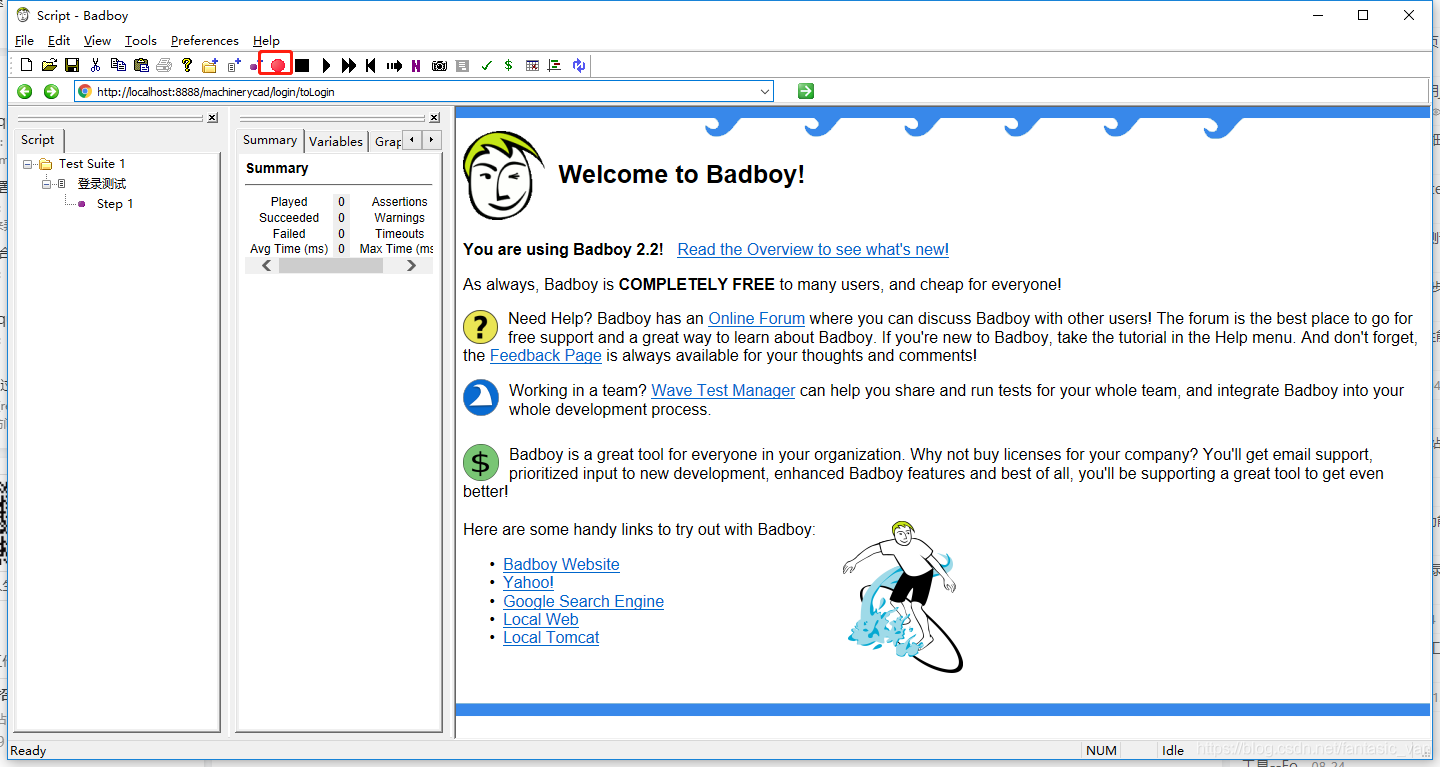The height and width of the screenshot is (767, 1440).
Task: Open the View menu
Action: [97, 41]
